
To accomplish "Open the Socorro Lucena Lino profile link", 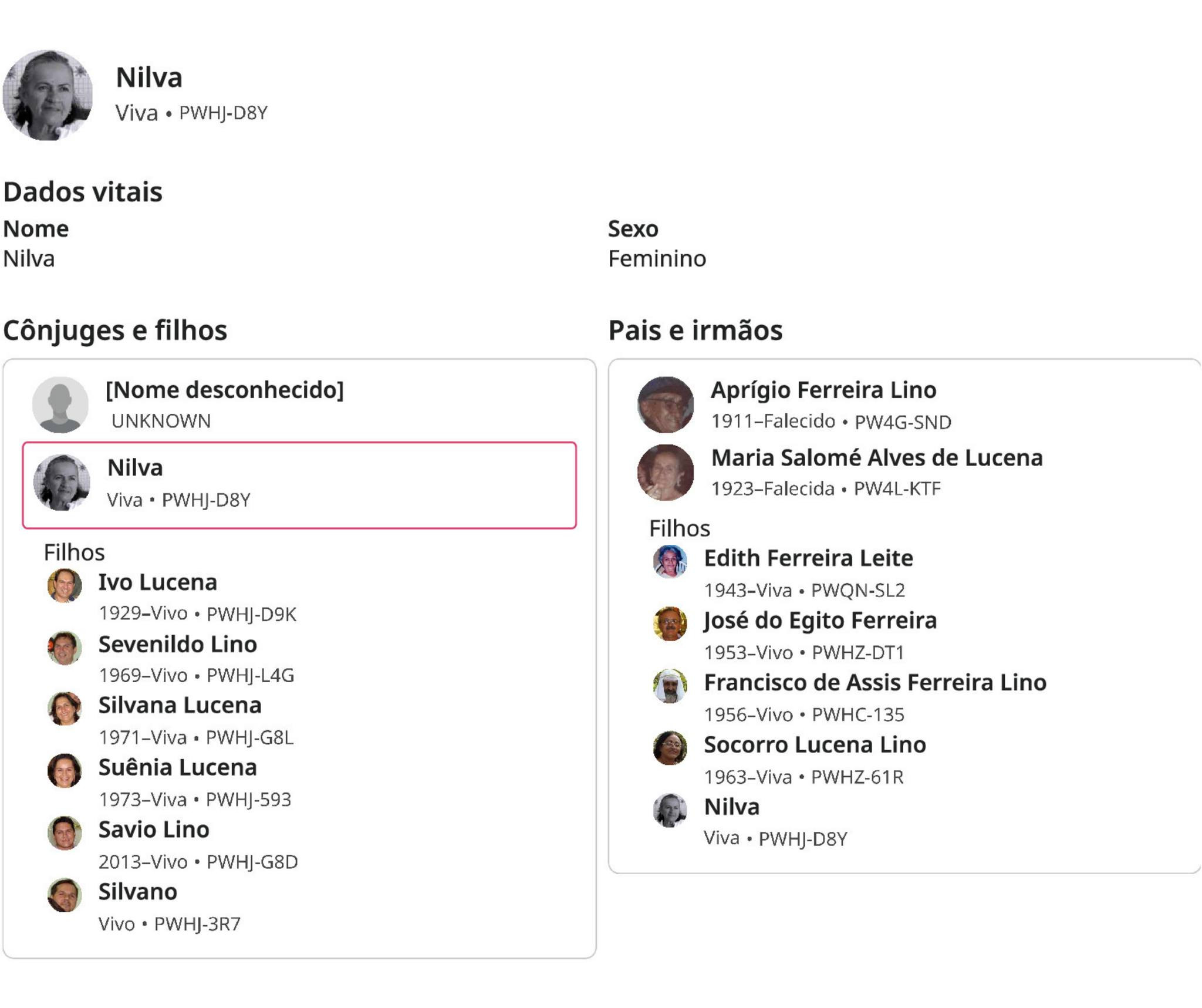I will [x=815, y=744].
